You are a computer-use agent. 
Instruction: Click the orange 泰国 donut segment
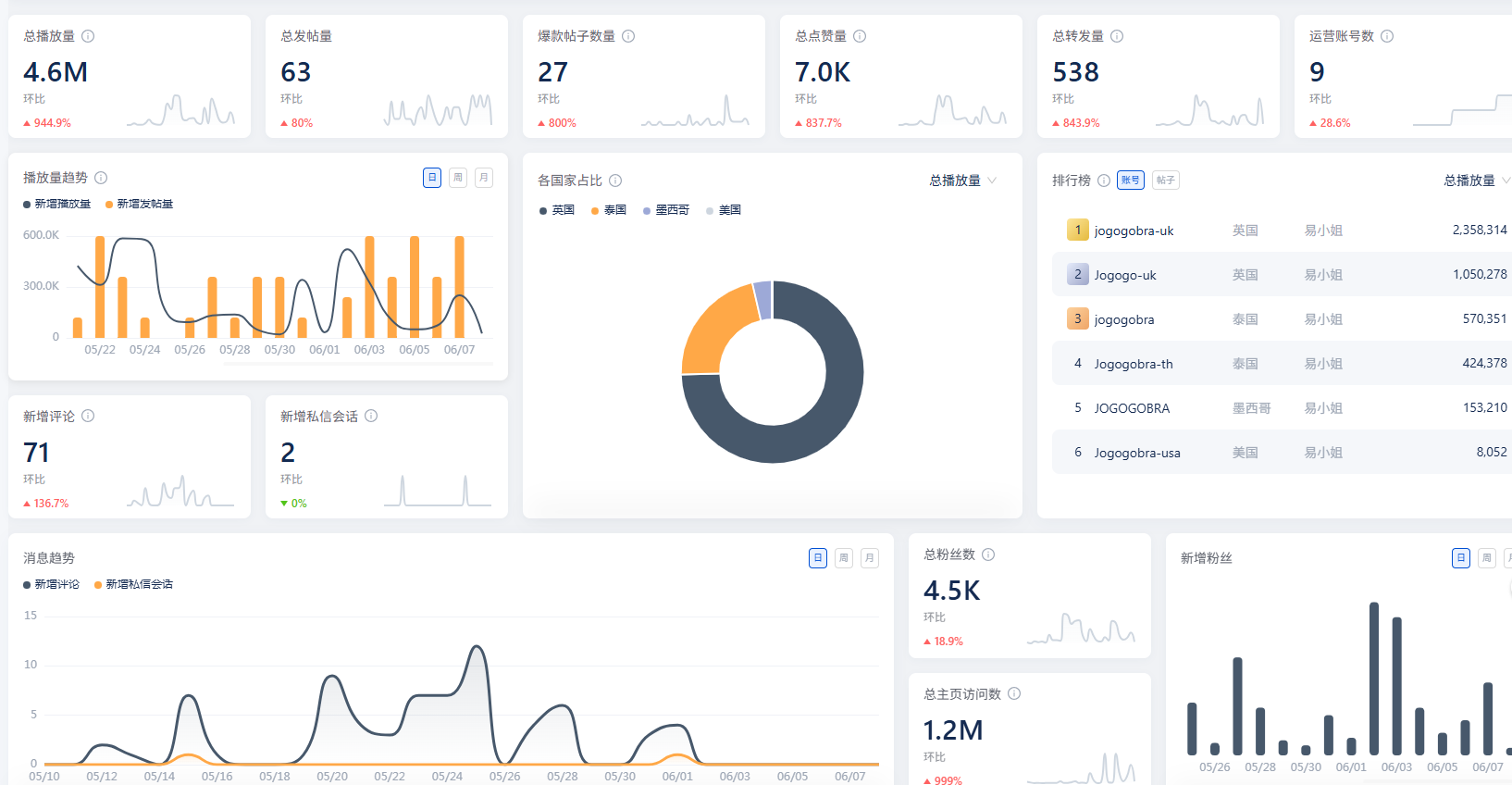(713, 329)
